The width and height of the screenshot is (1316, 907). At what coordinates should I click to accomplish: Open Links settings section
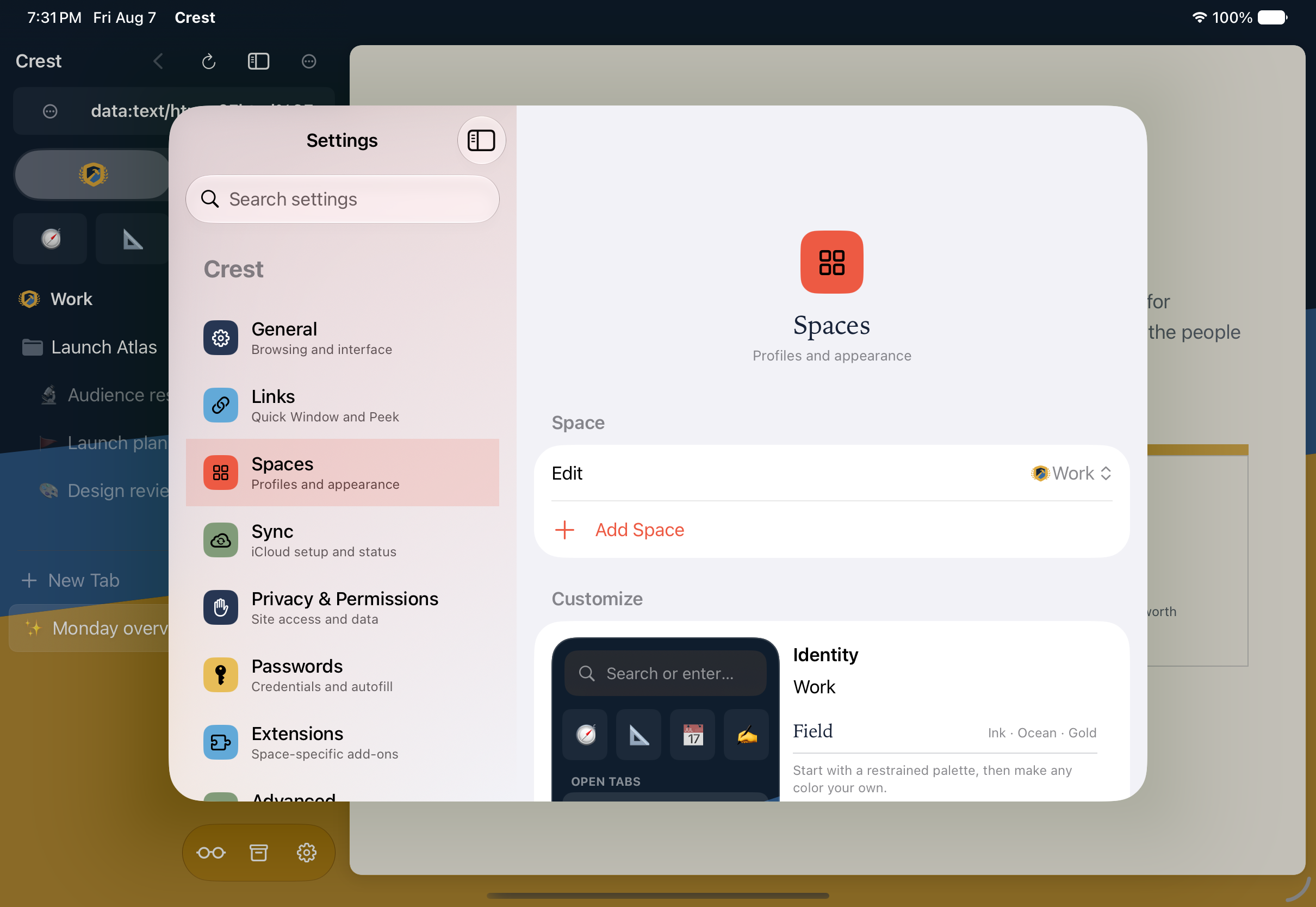[343, 405]
